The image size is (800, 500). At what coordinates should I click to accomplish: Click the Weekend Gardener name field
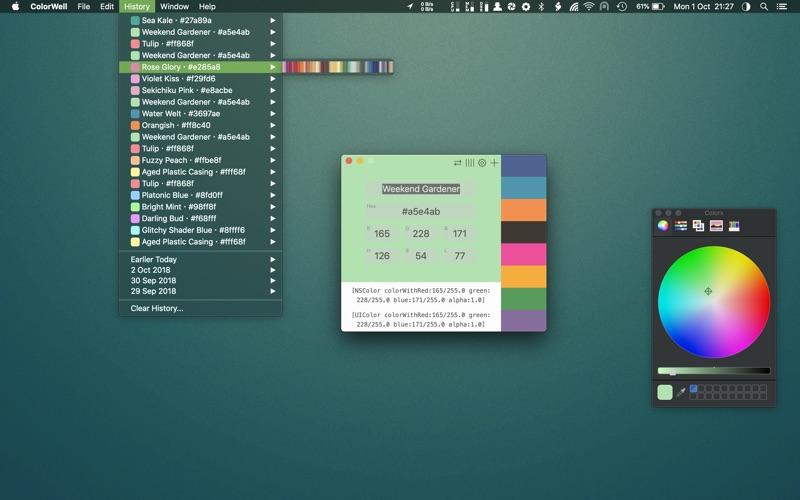(421, 189)
